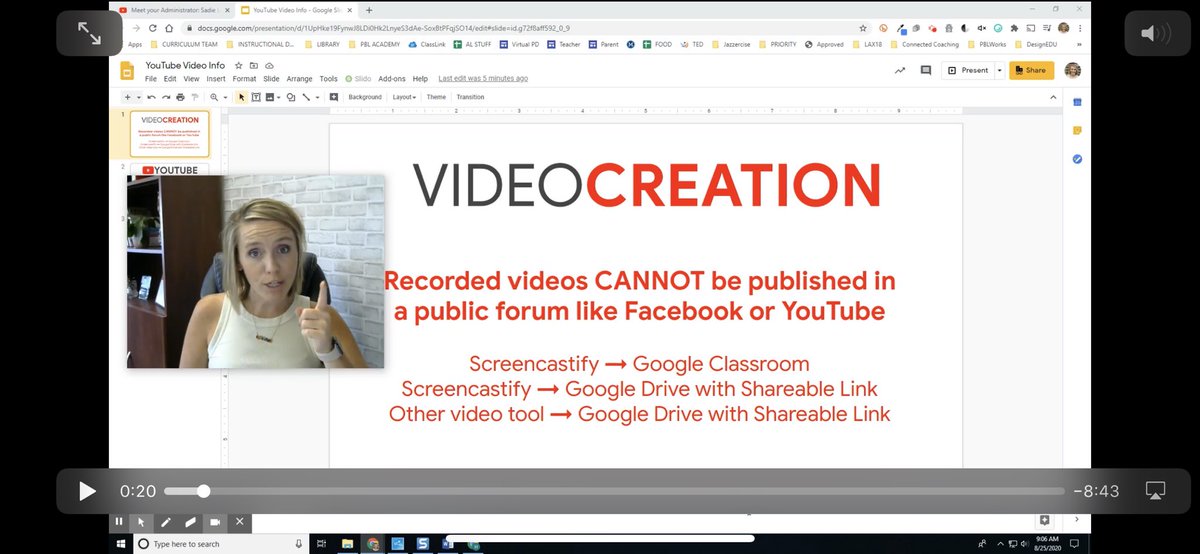Click the Paint format icon
Image resolution: width=1200 pixels, height=554 pixels.
coord(194,97)
